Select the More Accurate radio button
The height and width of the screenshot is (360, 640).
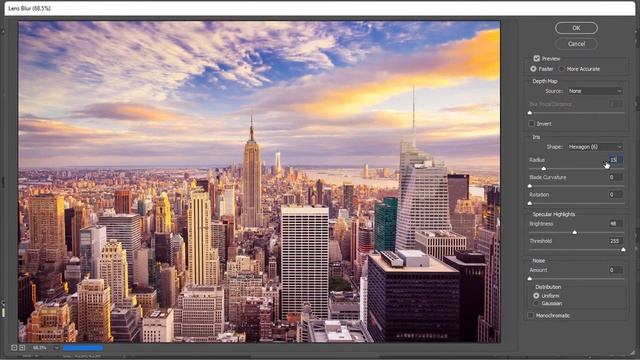pos(562,69)
